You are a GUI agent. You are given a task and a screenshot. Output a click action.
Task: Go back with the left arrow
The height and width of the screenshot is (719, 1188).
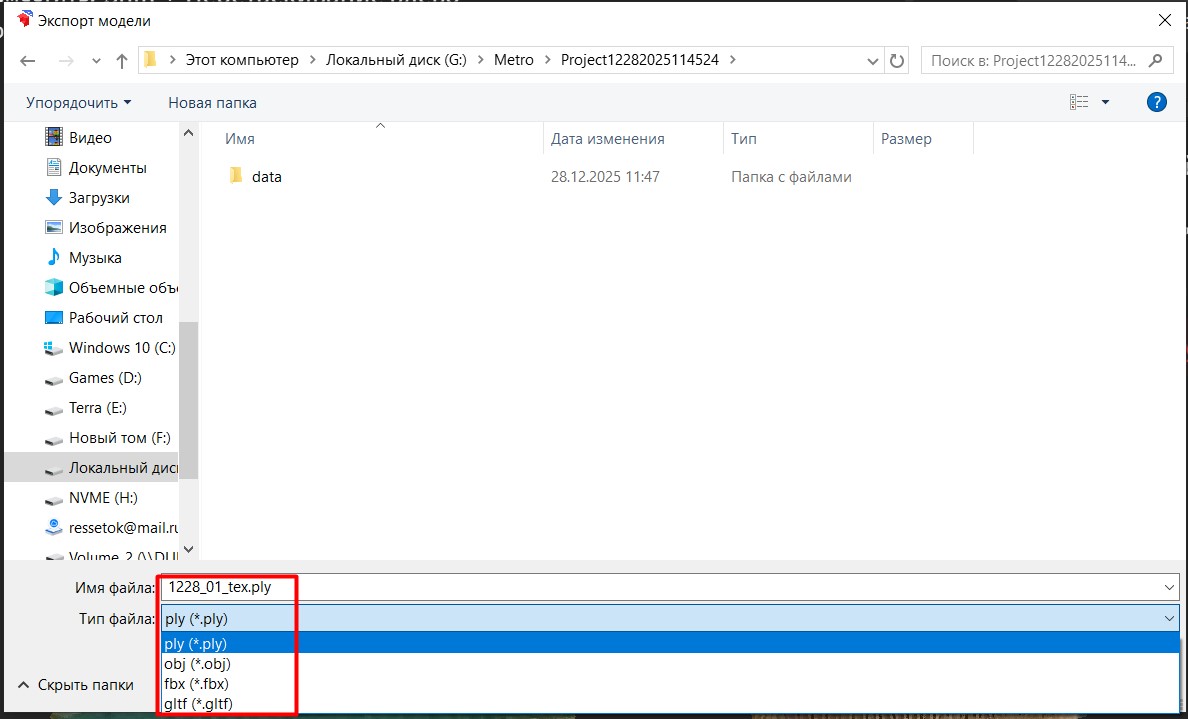click(x=28, y=61)
